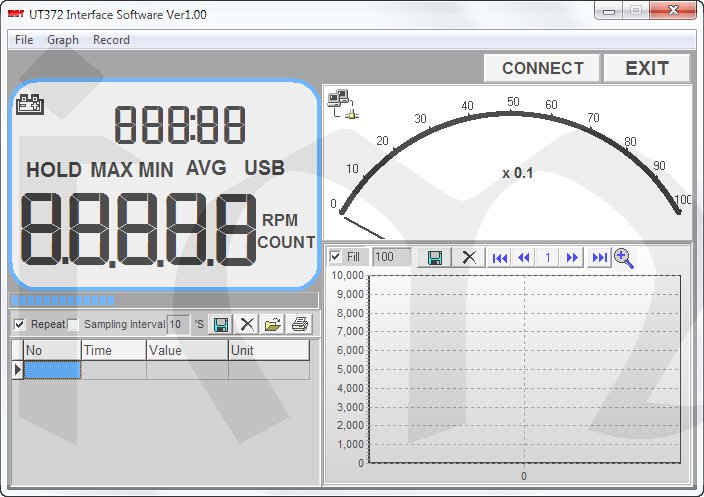Image resolution: width=704 pixels, height=497 pixels.
Task: Advance to the next graph page
Action: (x=573, y=257)
